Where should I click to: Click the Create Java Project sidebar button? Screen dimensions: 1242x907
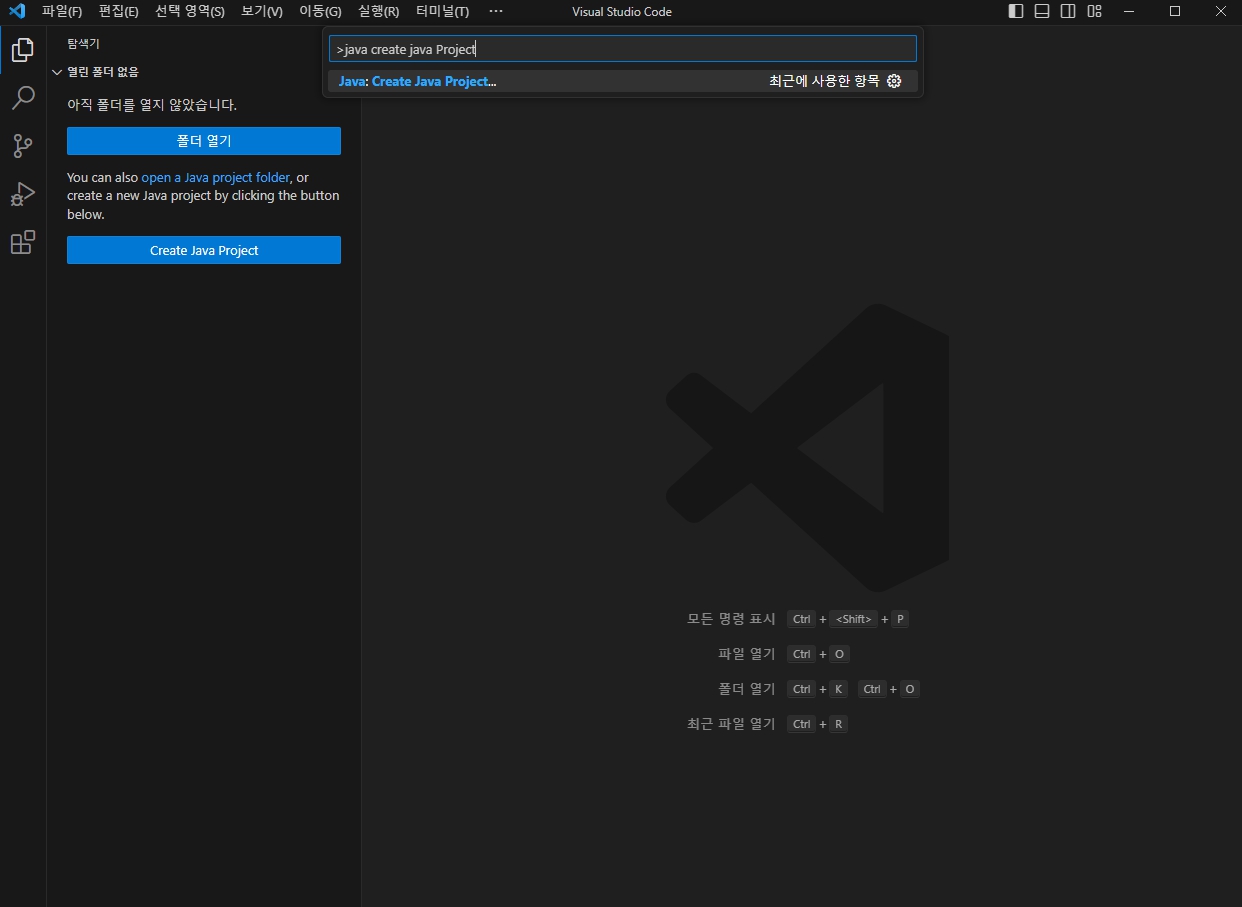[x=204, y=250]
